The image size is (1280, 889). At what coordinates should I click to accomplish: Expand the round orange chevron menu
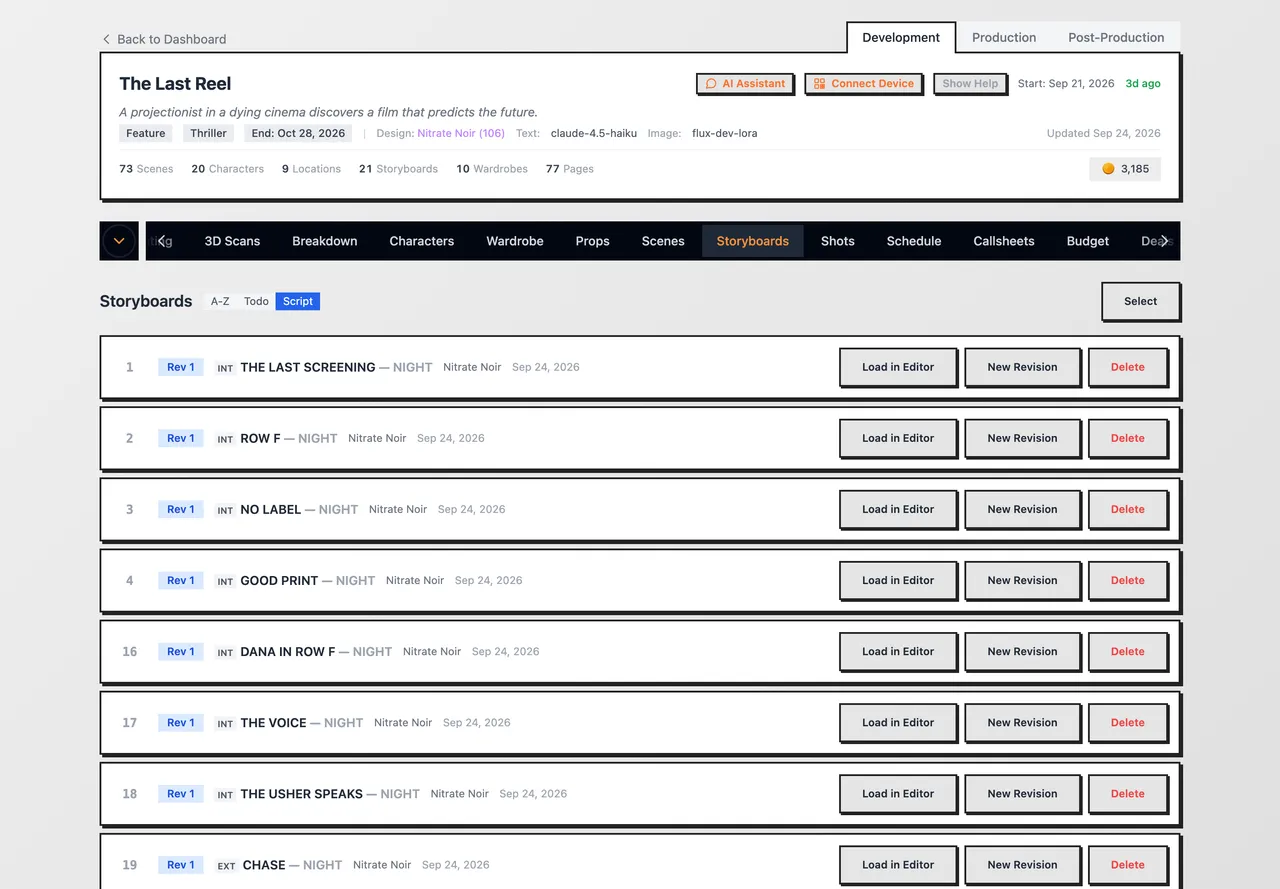[119, 241]
